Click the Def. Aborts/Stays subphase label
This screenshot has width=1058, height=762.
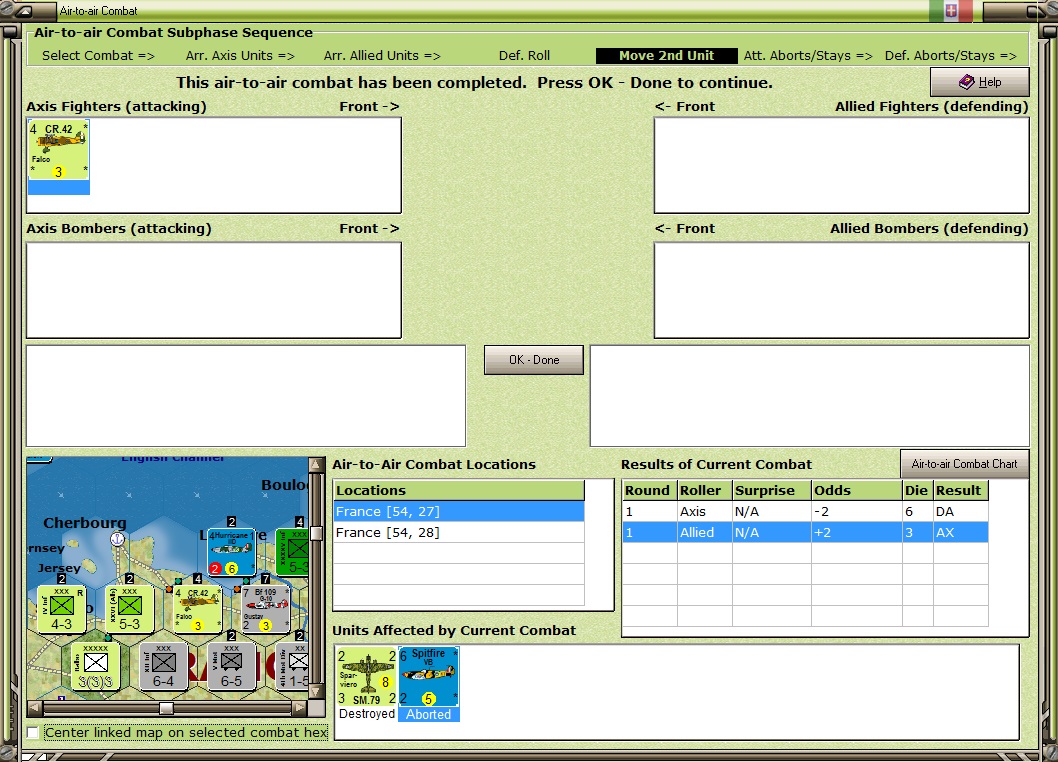[951, 55]
